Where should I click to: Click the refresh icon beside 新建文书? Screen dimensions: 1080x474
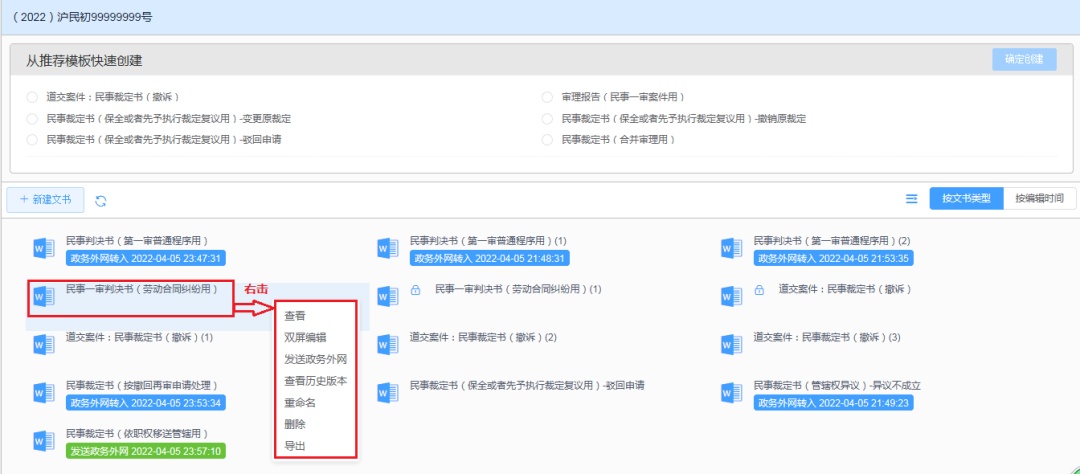click(101, 200)
